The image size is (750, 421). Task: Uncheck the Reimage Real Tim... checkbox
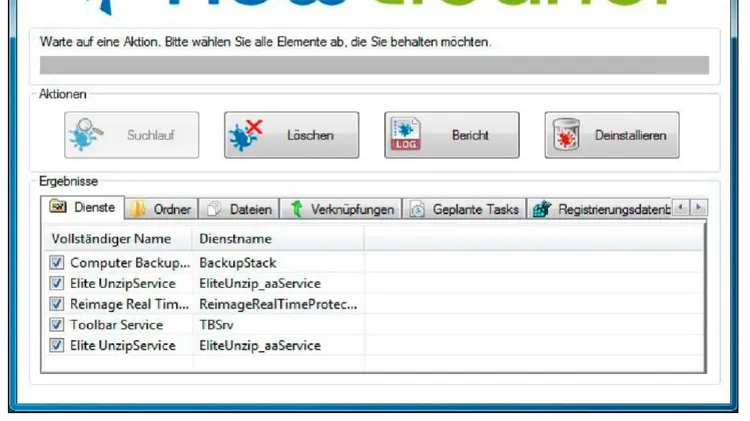click(56, 304)
